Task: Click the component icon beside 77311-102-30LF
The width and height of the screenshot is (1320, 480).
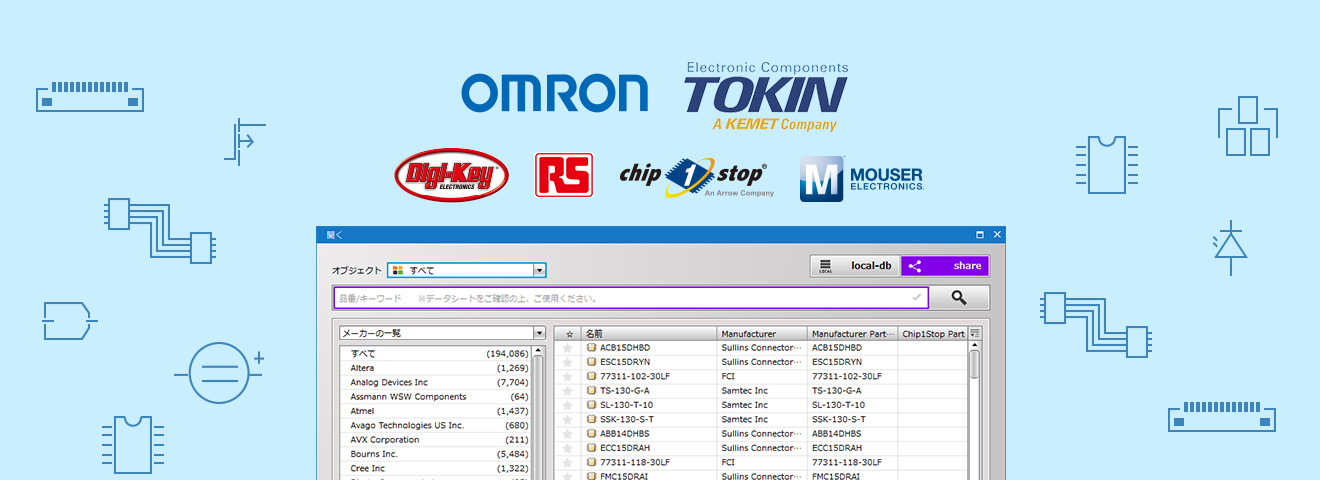Action: [592, 376]
